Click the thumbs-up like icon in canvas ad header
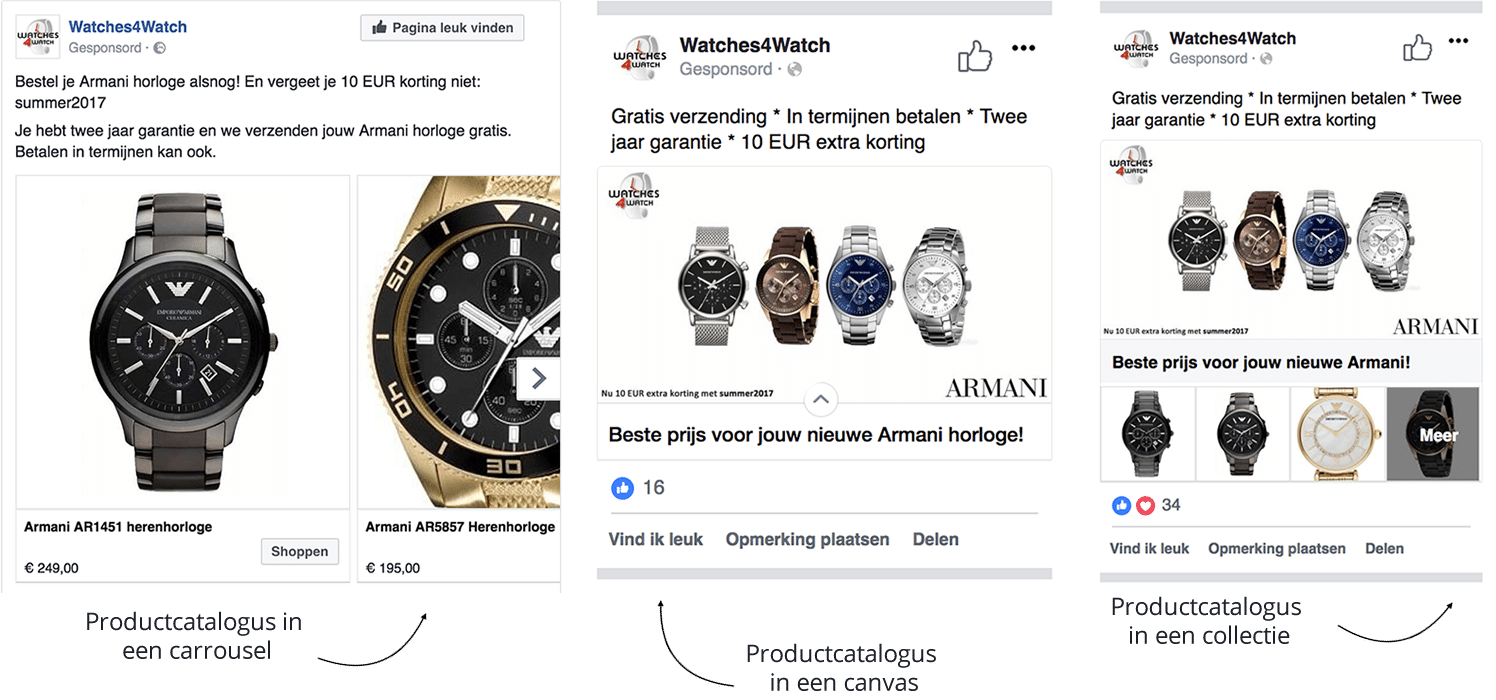Viewport: 1496px width, 700px height. coord(974,56)
